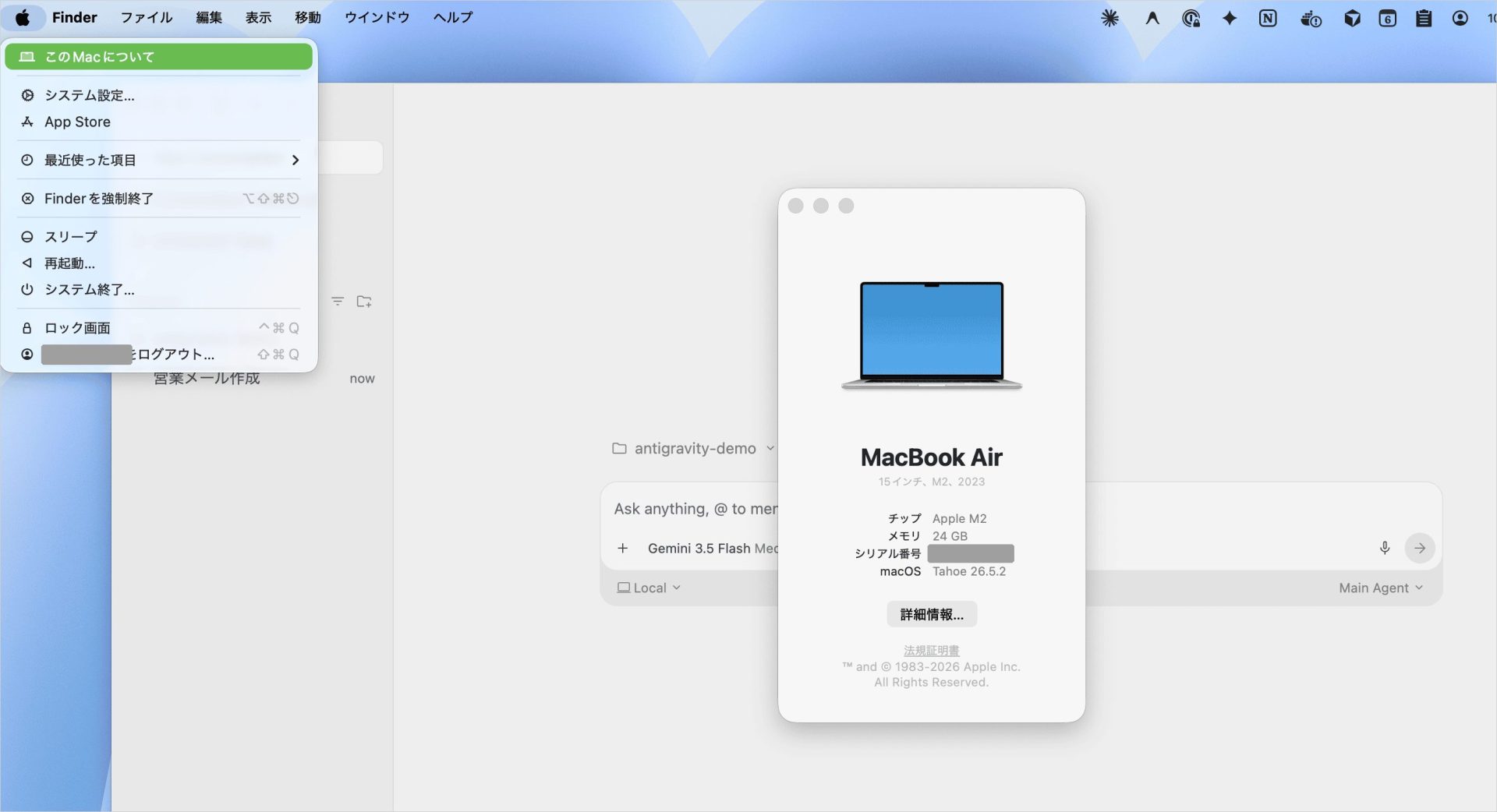The width and height of the screenshot is (1497, 812).
Task: Open the Apple menu logo
Action: (23, 17)
